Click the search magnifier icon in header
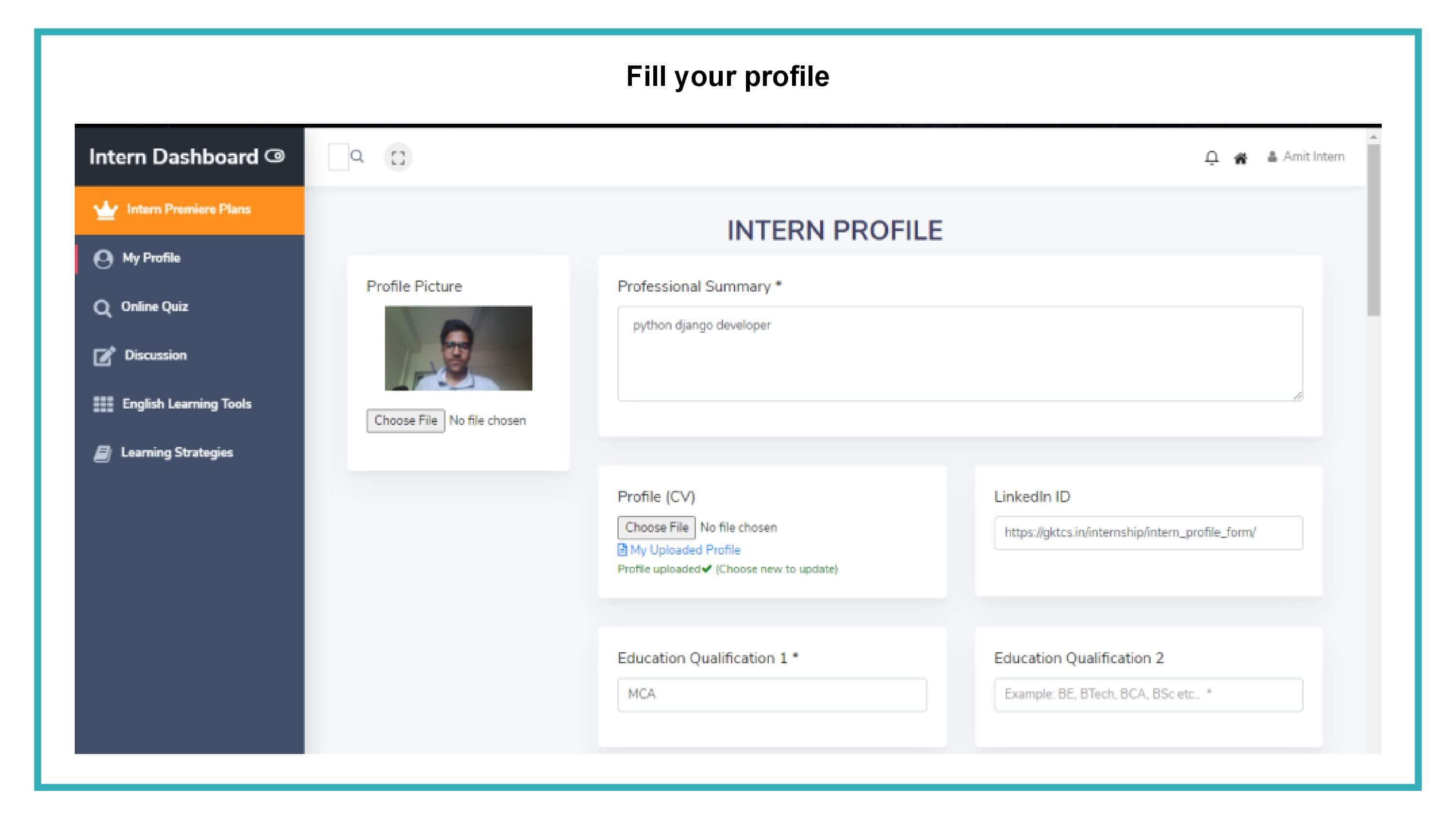The width and height of the screenshot is (1456, 819). pyautogui.click(x=357, y=156)
